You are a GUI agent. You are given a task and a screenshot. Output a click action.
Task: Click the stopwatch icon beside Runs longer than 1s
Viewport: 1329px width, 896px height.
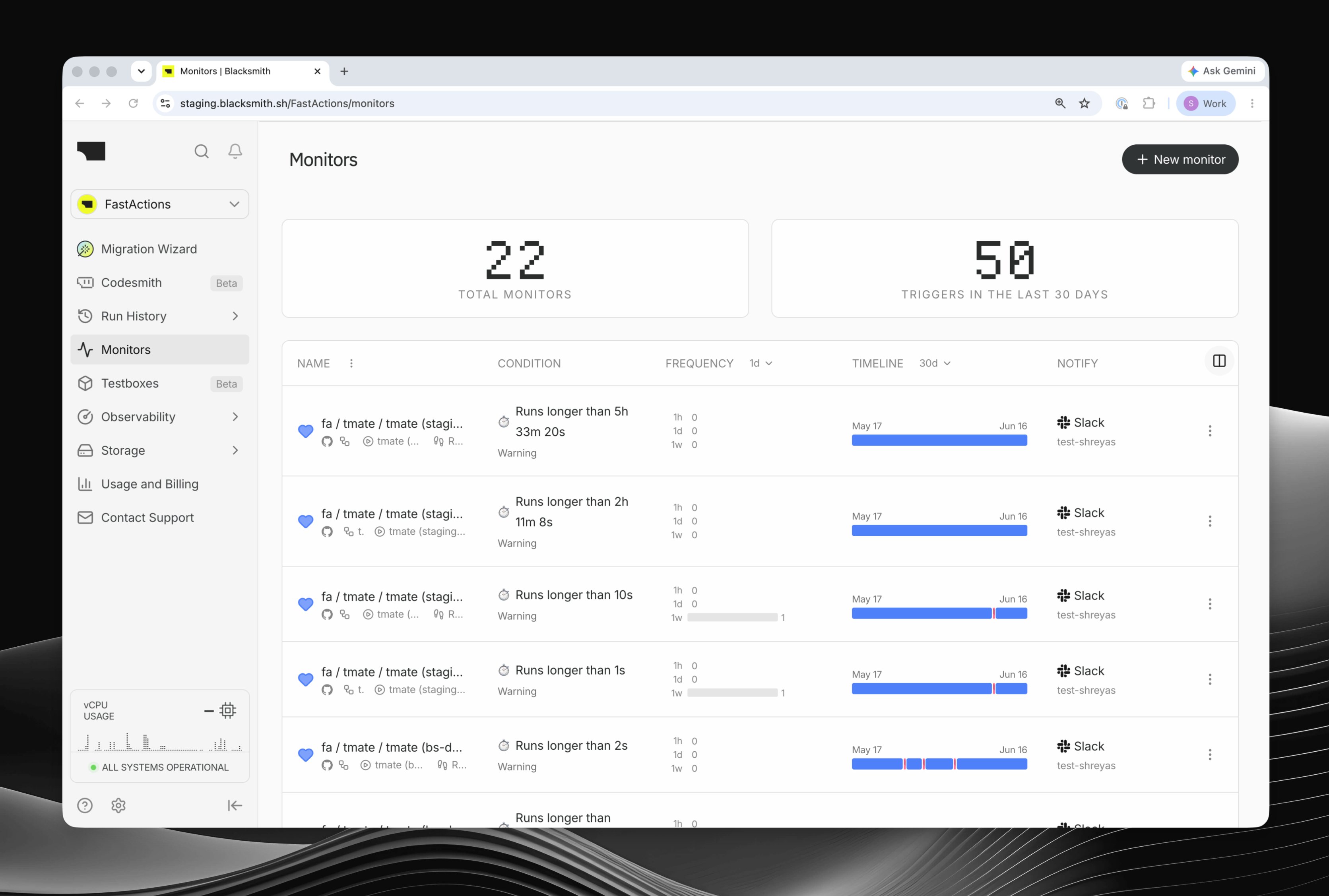pyautogui.click(x=503, y=670)
